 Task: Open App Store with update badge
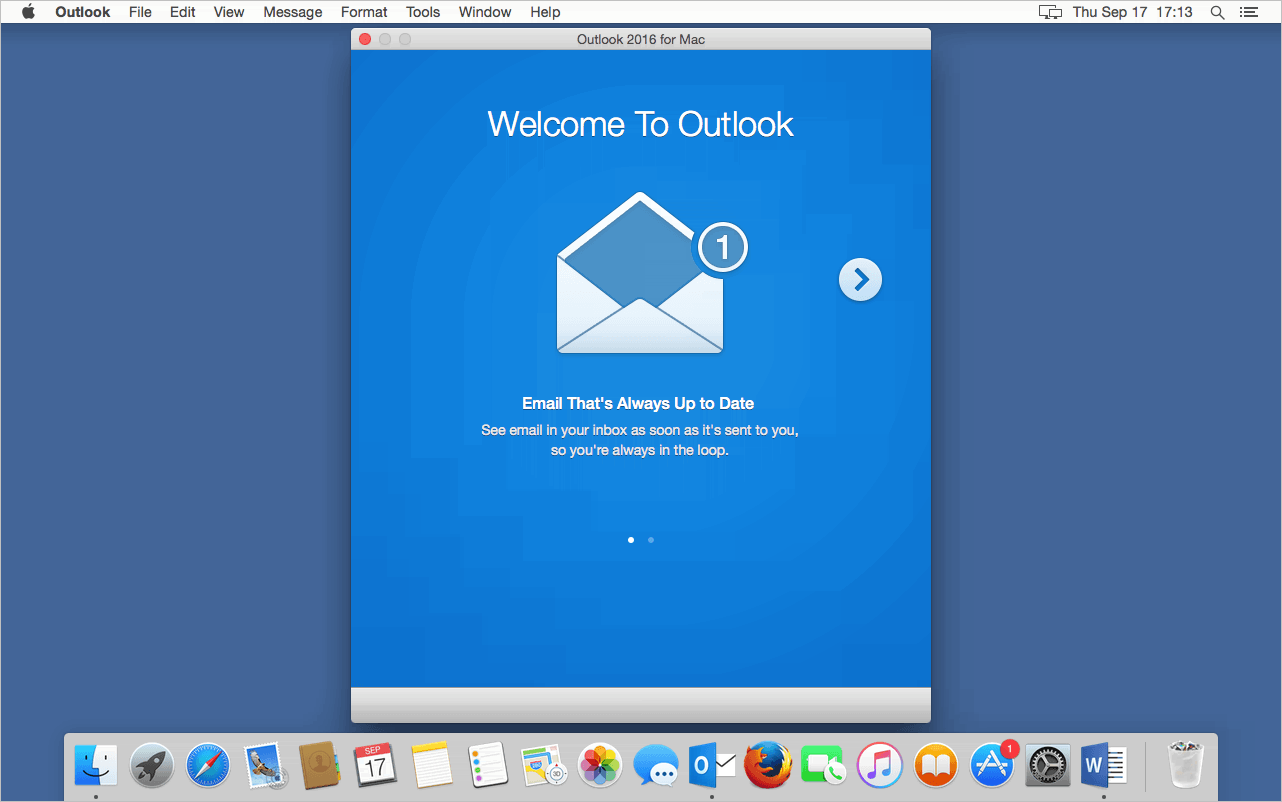(993, 766)
